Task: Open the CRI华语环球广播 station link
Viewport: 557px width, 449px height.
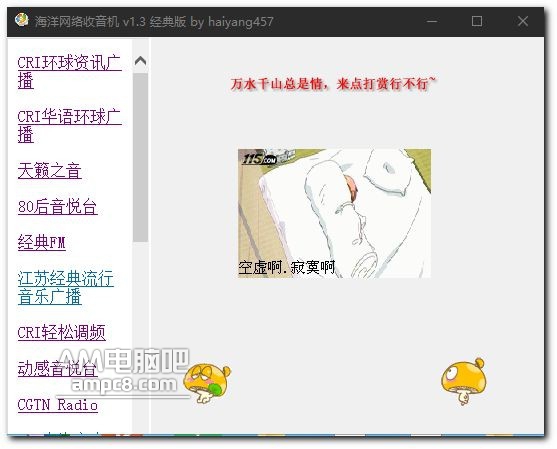Action: (70, 126)
